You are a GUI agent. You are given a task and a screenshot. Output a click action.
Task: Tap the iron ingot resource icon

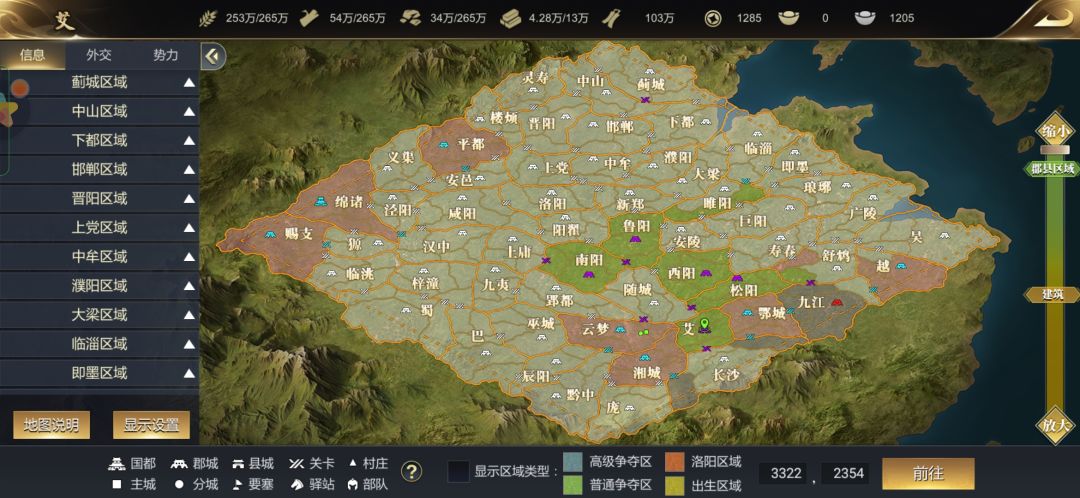(x=511, y=18)
